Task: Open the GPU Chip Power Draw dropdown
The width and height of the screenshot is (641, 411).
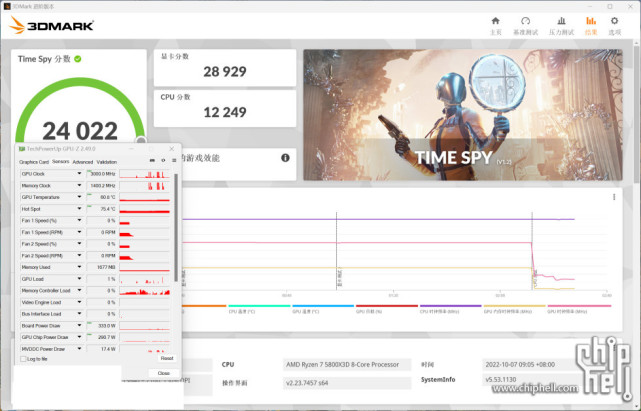Action: pos(79,337)
